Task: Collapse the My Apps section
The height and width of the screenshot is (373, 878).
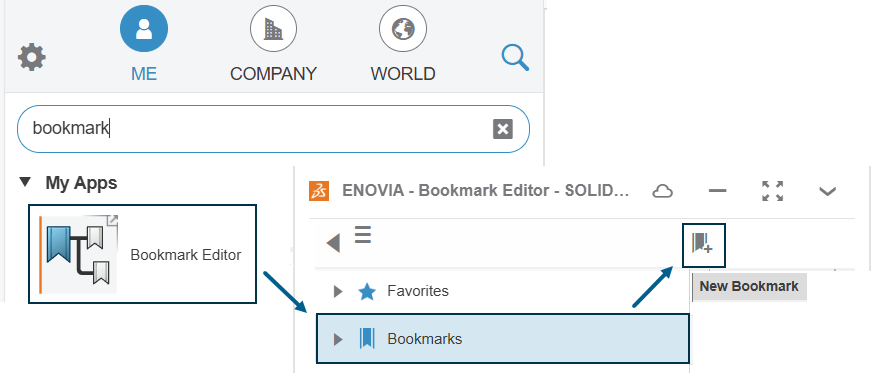Action: point(25,182)
